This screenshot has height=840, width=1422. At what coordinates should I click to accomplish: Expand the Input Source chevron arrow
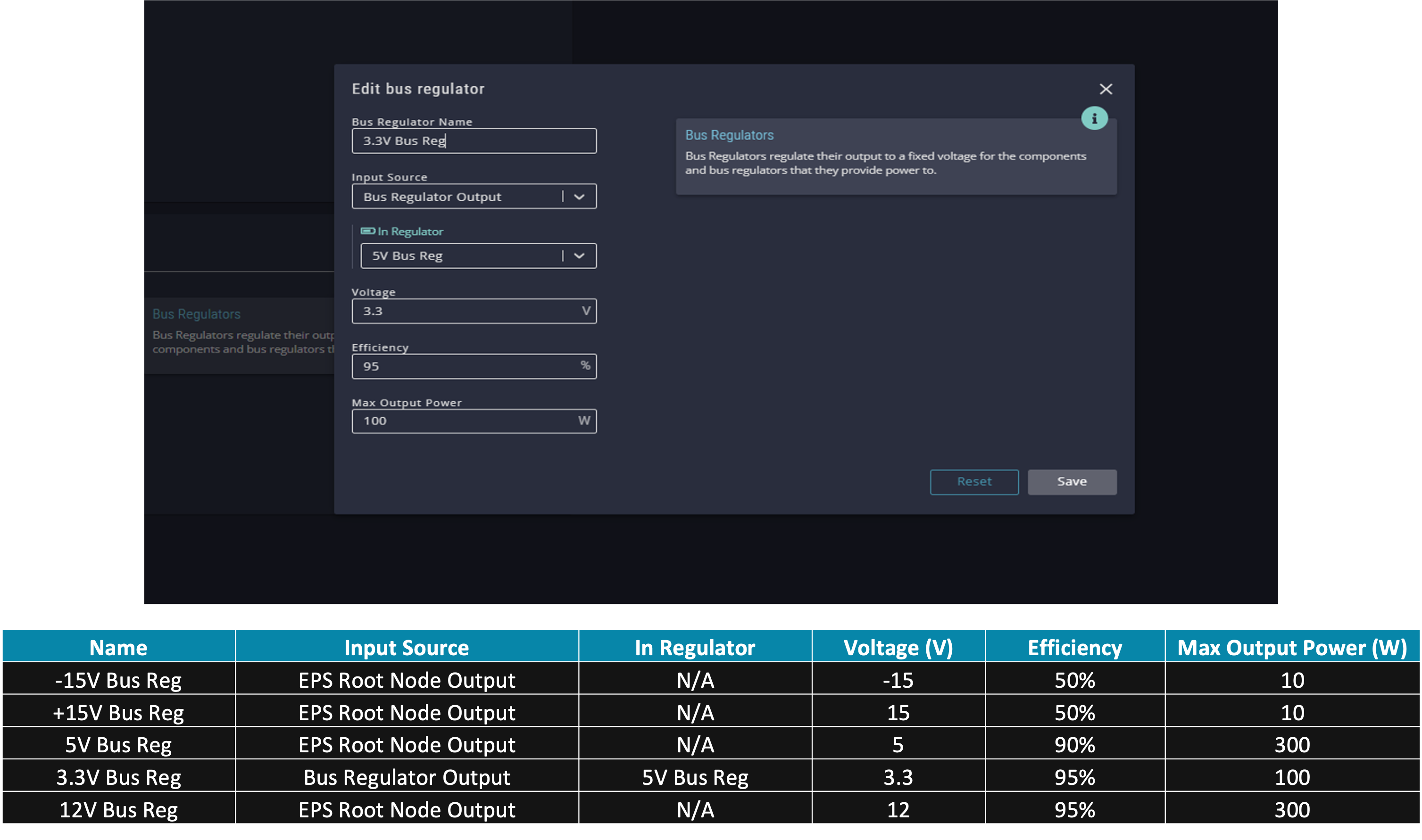pyautogui.click(x=579, y=197)
